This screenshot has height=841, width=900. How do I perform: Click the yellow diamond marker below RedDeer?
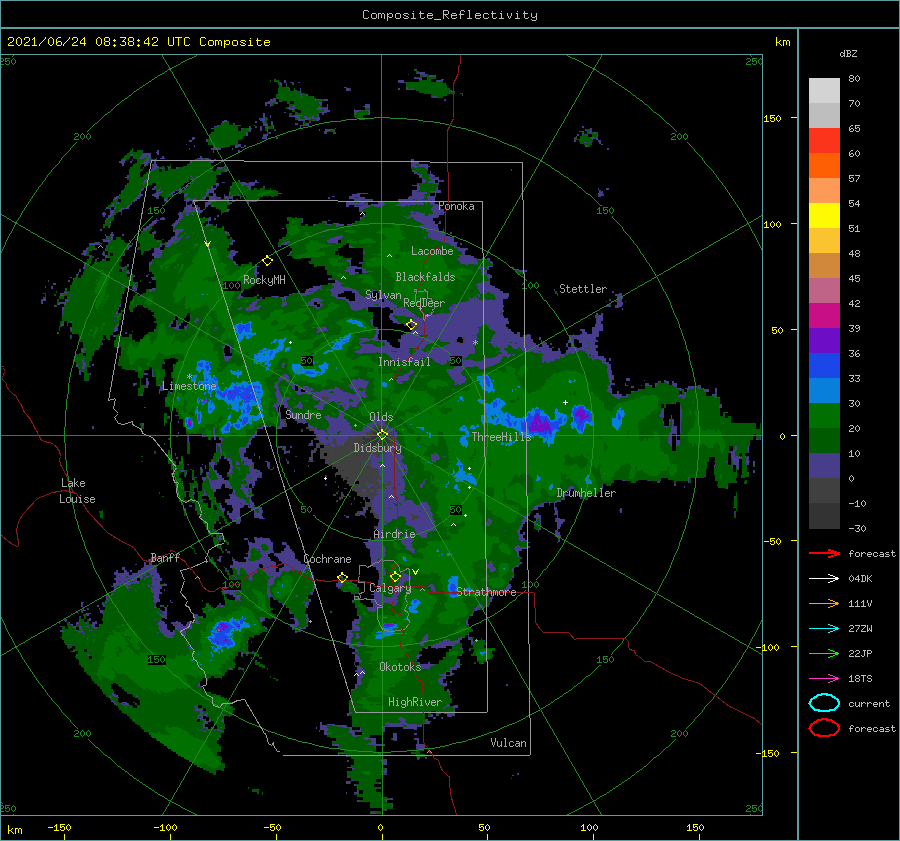tap(411, 325)
